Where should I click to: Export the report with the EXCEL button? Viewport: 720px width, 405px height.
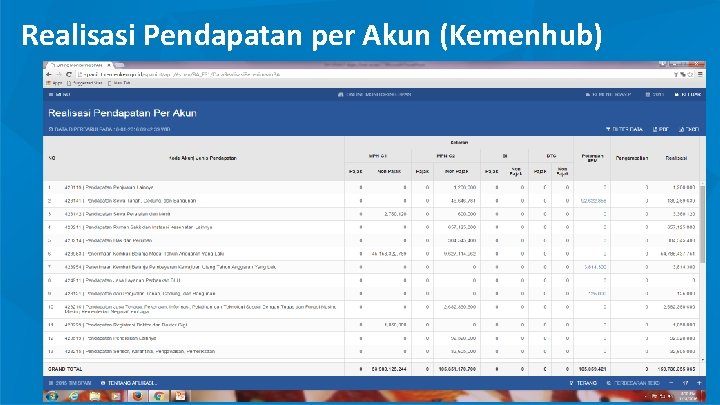tap(689, 129)
